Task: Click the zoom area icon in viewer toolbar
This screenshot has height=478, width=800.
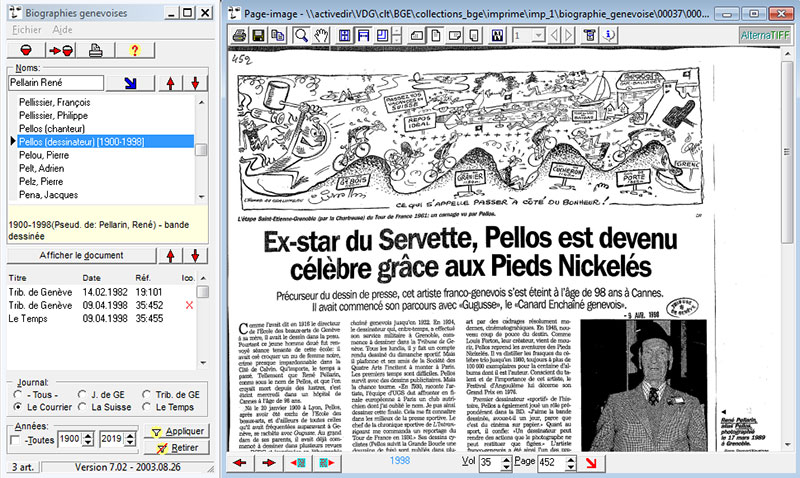Action: click(x=382, y=35)
